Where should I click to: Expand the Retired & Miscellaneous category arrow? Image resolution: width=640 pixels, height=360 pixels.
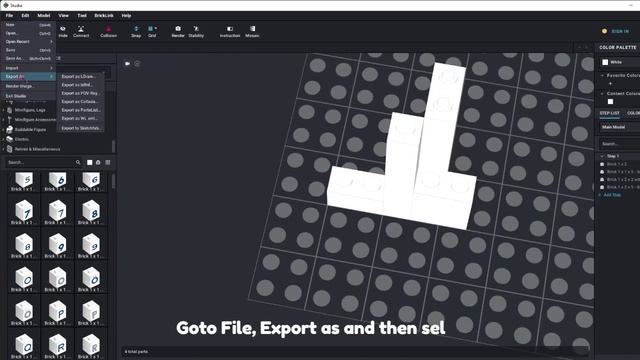(x=4, y=149)
